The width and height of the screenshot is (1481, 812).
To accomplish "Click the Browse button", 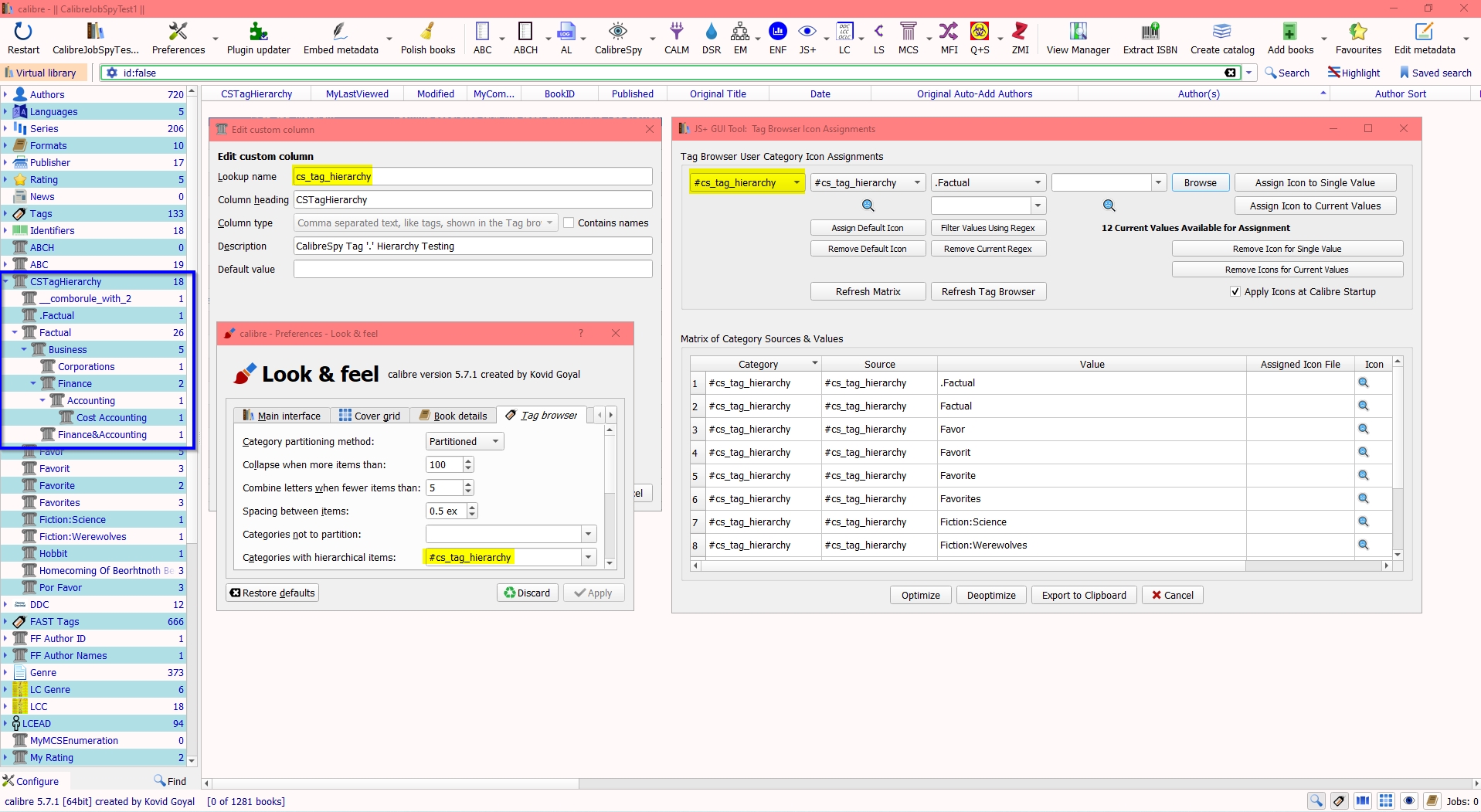I will tap(1200, 182).
